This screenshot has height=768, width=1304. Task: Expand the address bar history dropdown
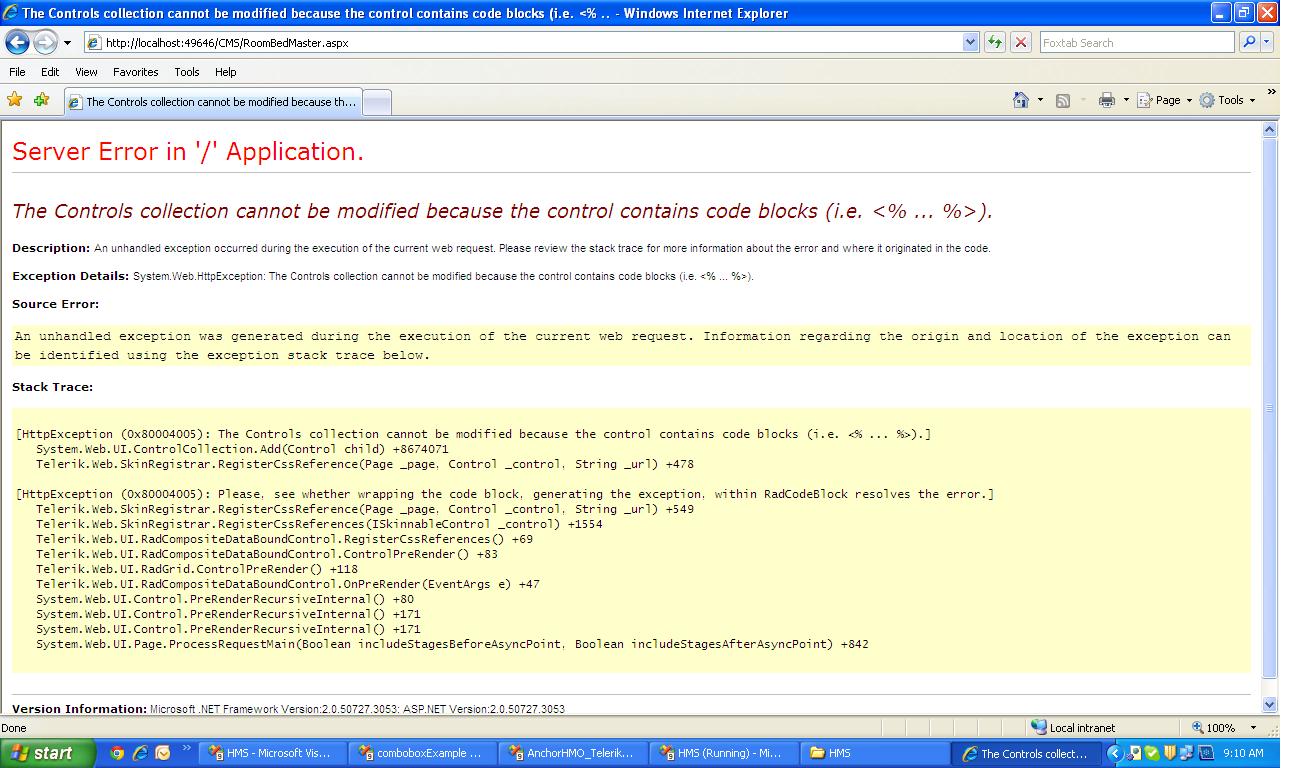tap(970, 43)
